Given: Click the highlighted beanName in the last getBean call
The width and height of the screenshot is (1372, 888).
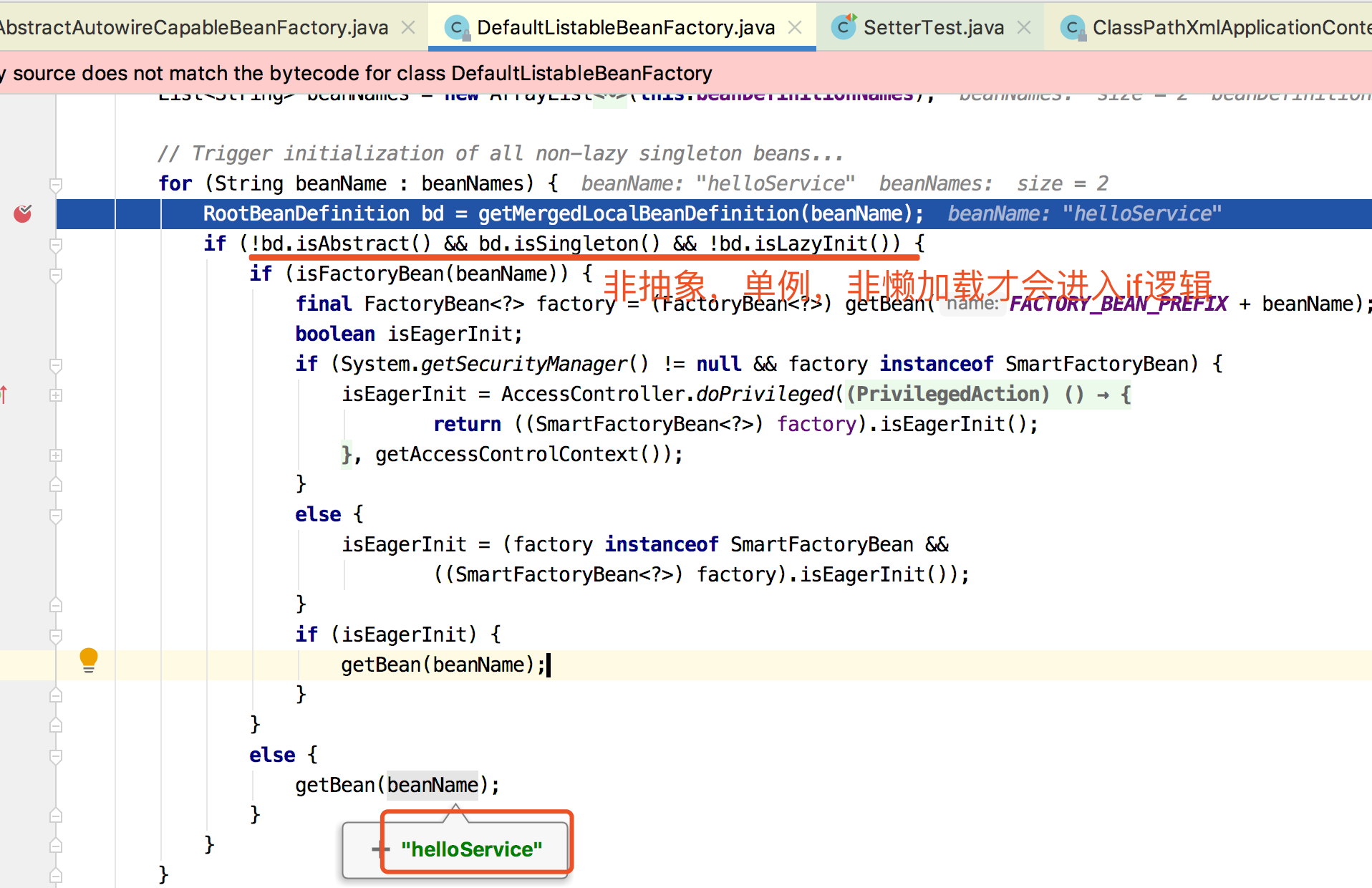Looking at the screenshot, I should (433, 786).
